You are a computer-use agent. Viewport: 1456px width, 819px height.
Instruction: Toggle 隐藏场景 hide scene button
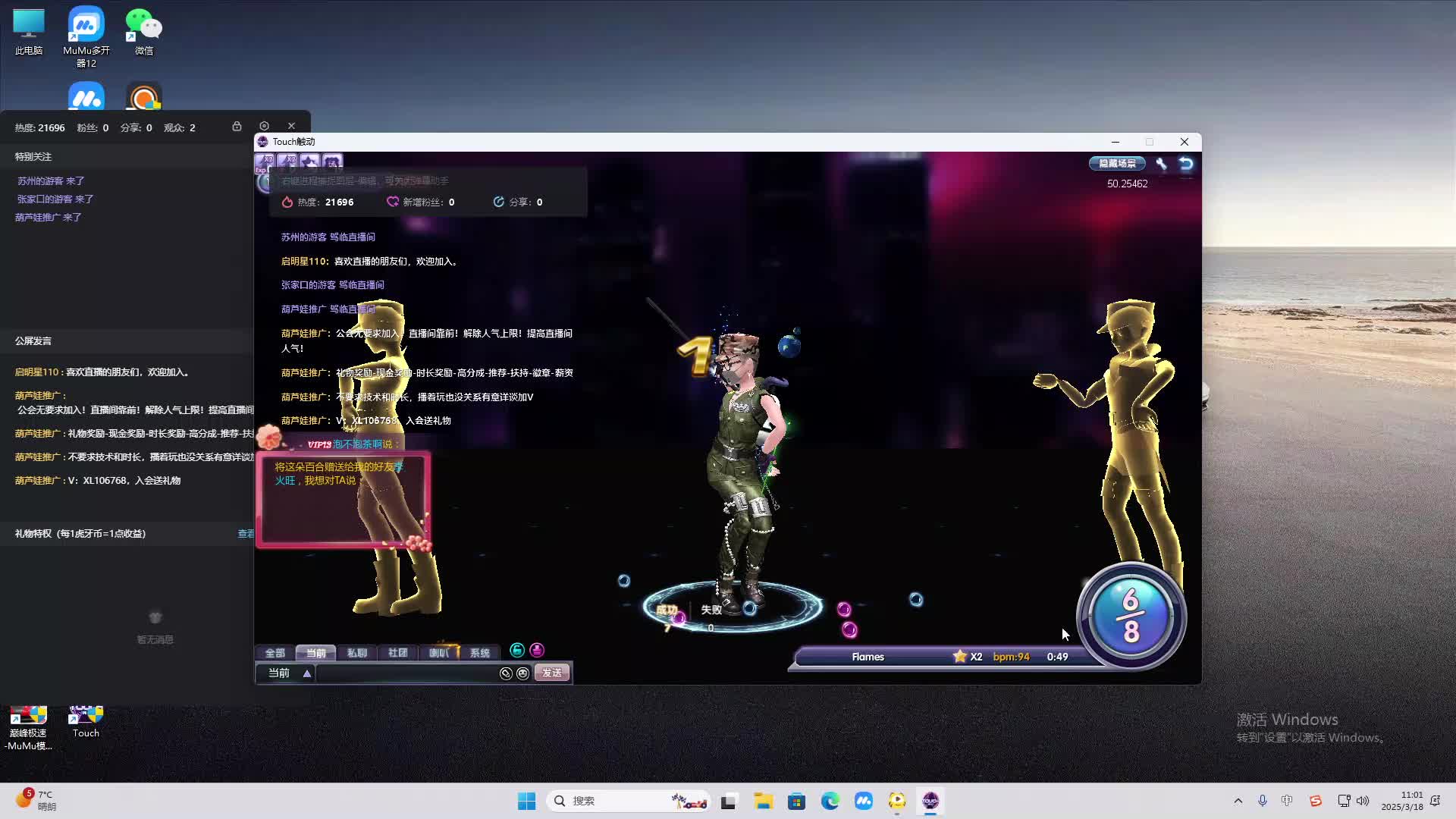point(1117,163)
